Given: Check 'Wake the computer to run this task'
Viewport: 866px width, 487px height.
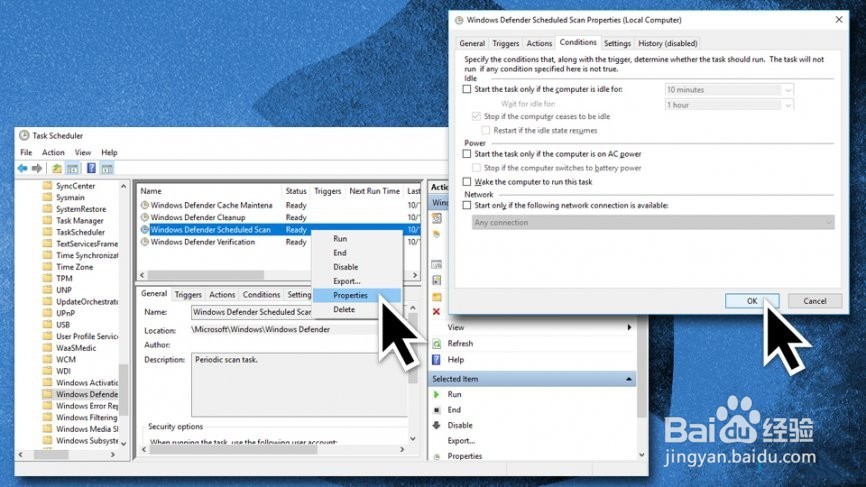Looking at the screenshot, I should coord(467,182).
